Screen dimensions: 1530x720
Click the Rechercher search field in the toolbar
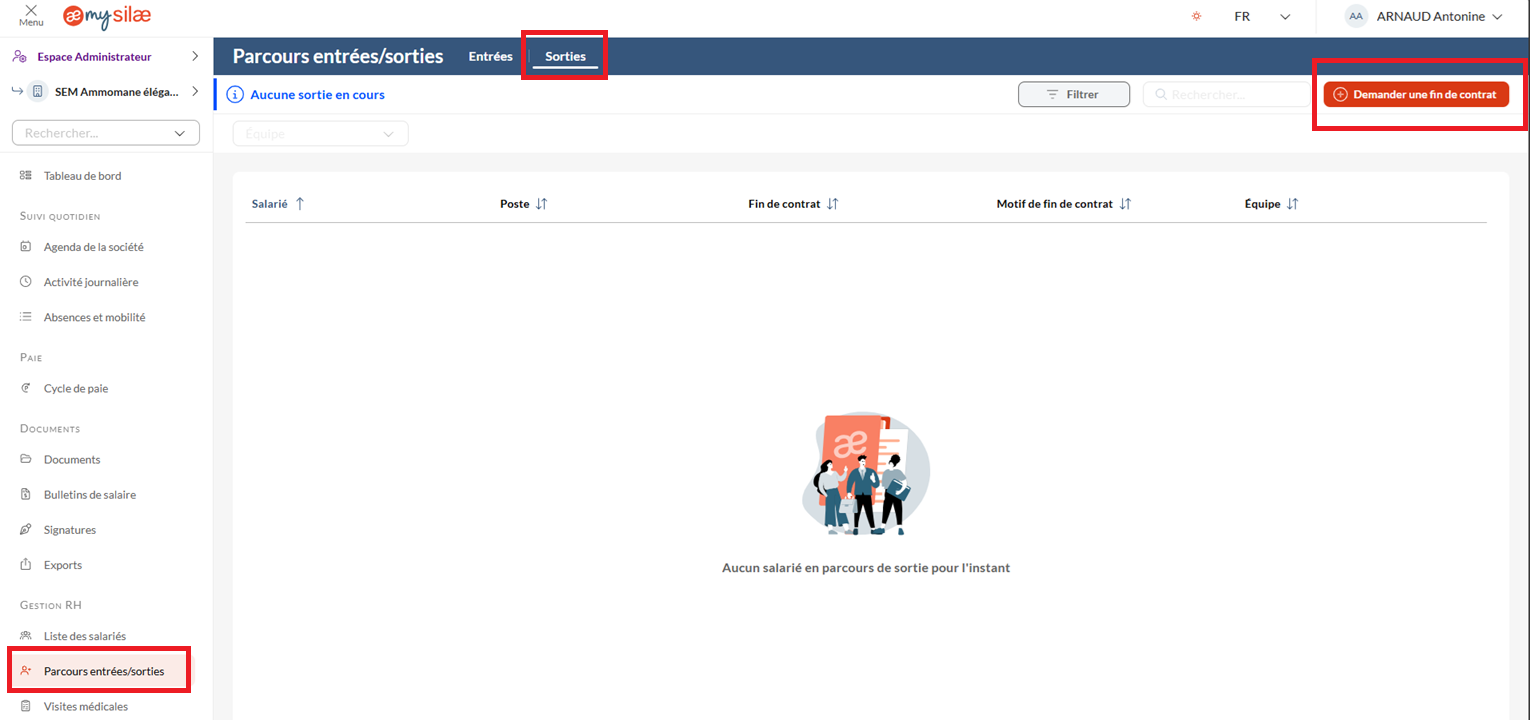[1225, 94]
